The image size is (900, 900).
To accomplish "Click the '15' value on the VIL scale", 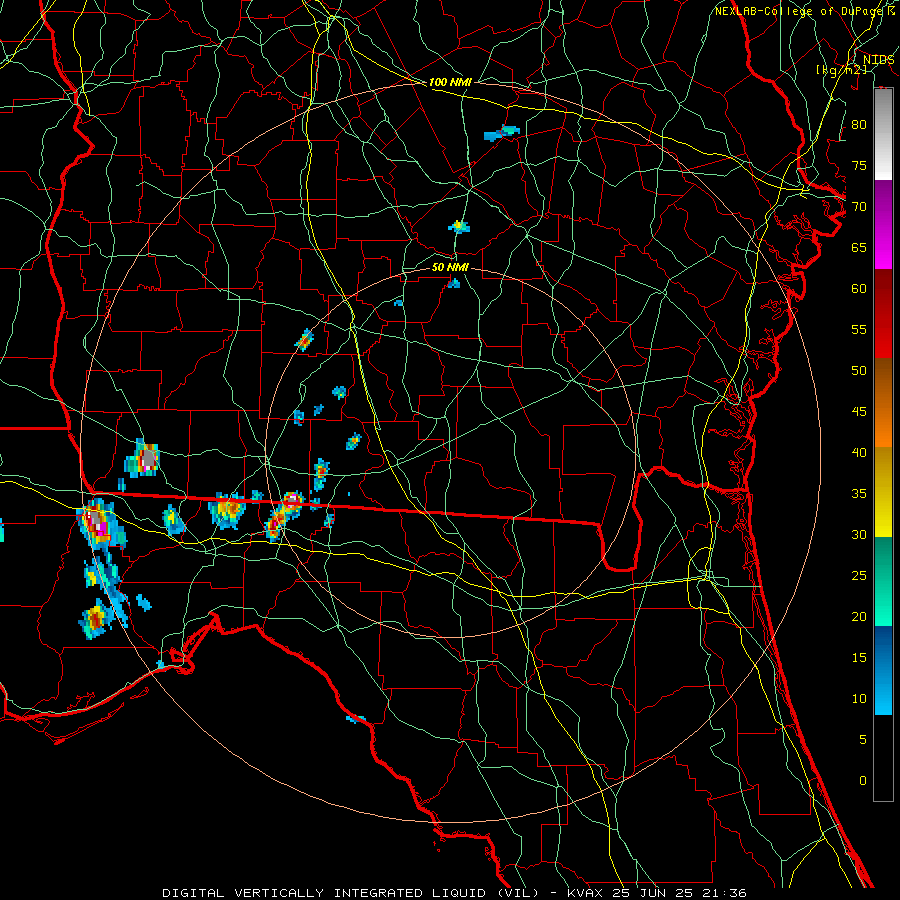I will [859, 658].
